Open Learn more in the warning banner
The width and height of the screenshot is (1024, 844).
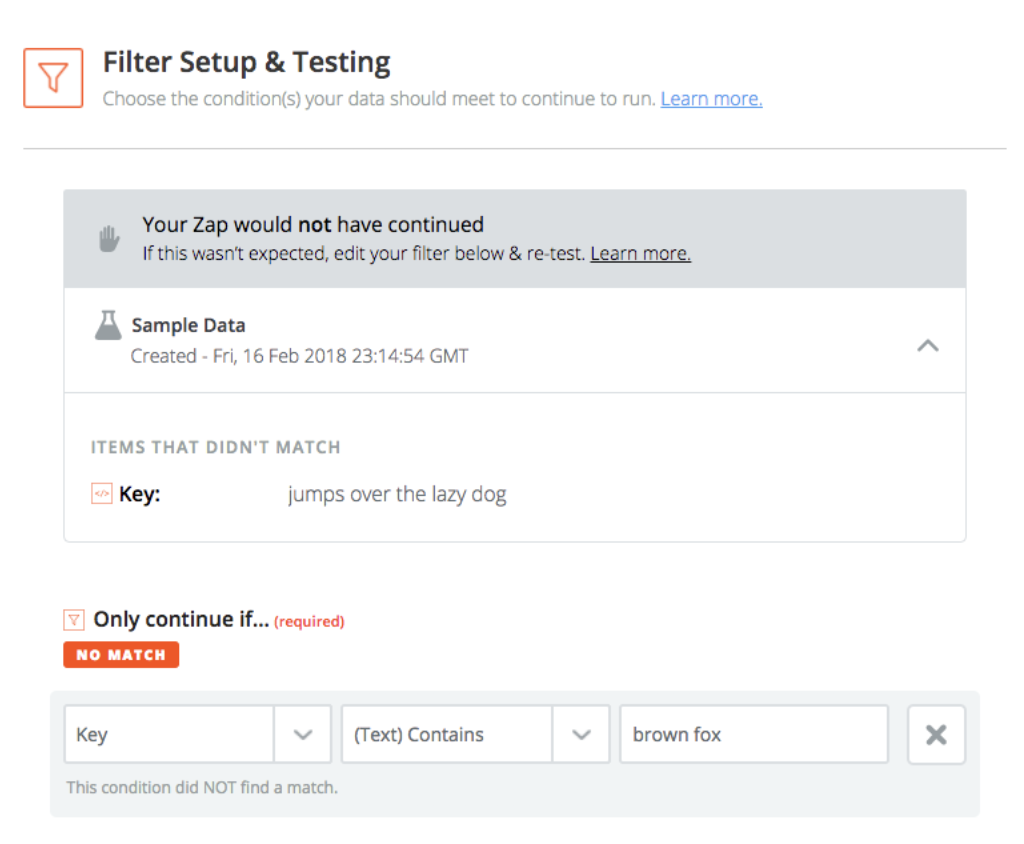639,253
